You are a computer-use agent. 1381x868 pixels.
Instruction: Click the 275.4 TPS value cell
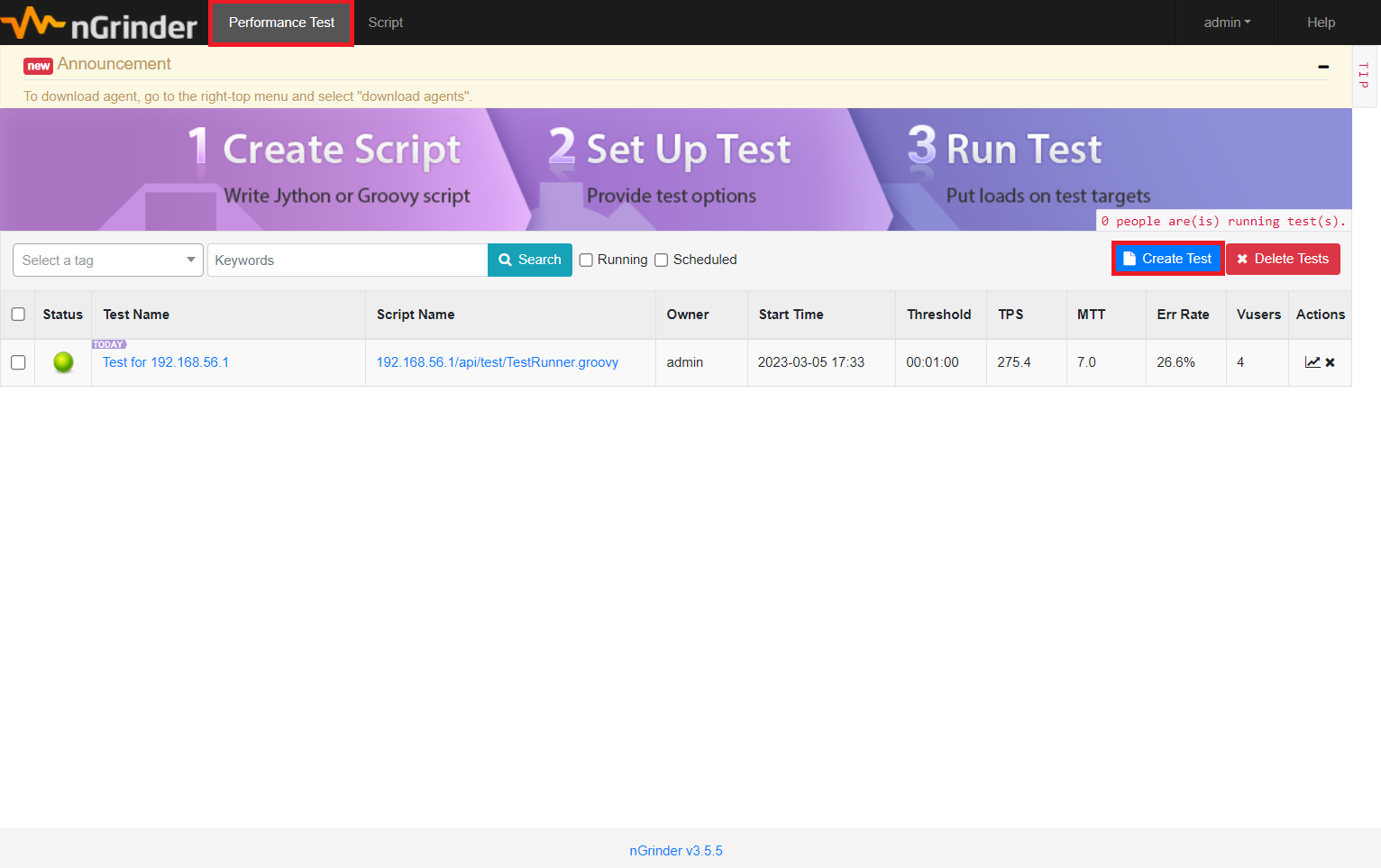pos(1014,362)
